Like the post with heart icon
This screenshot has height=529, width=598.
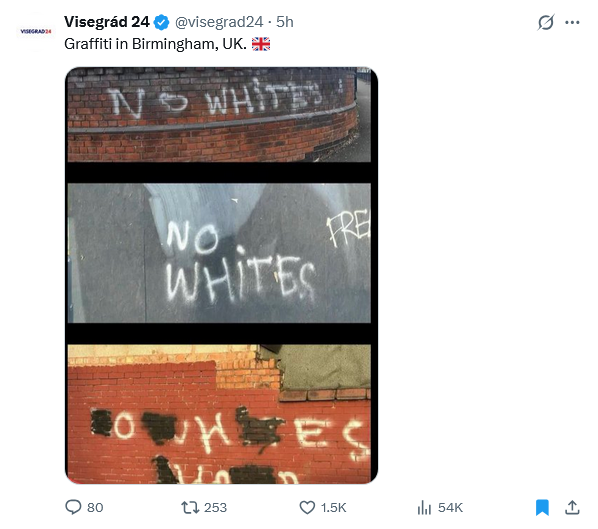(307, 508)
